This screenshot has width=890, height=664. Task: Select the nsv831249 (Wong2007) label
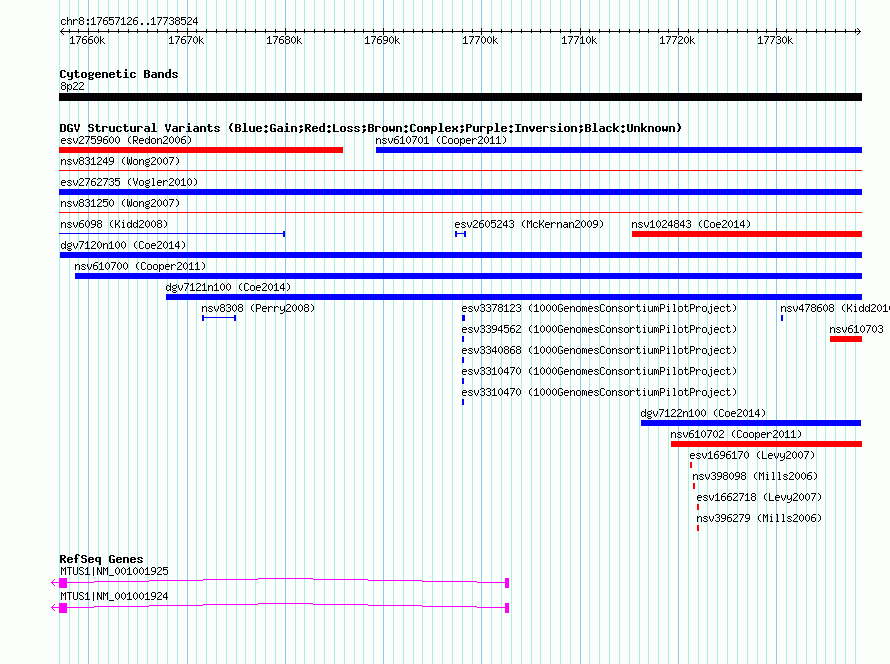tap(120, 161)
